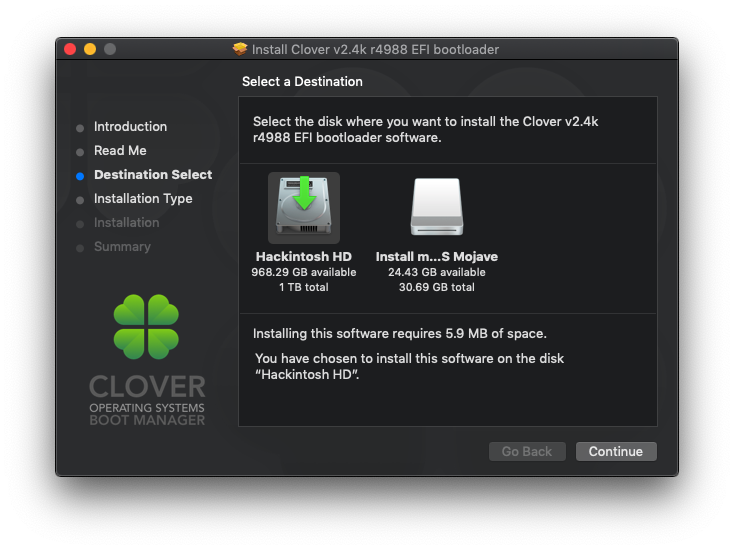
Task: Click the '1 TB total' text
Action: [304, 287]
